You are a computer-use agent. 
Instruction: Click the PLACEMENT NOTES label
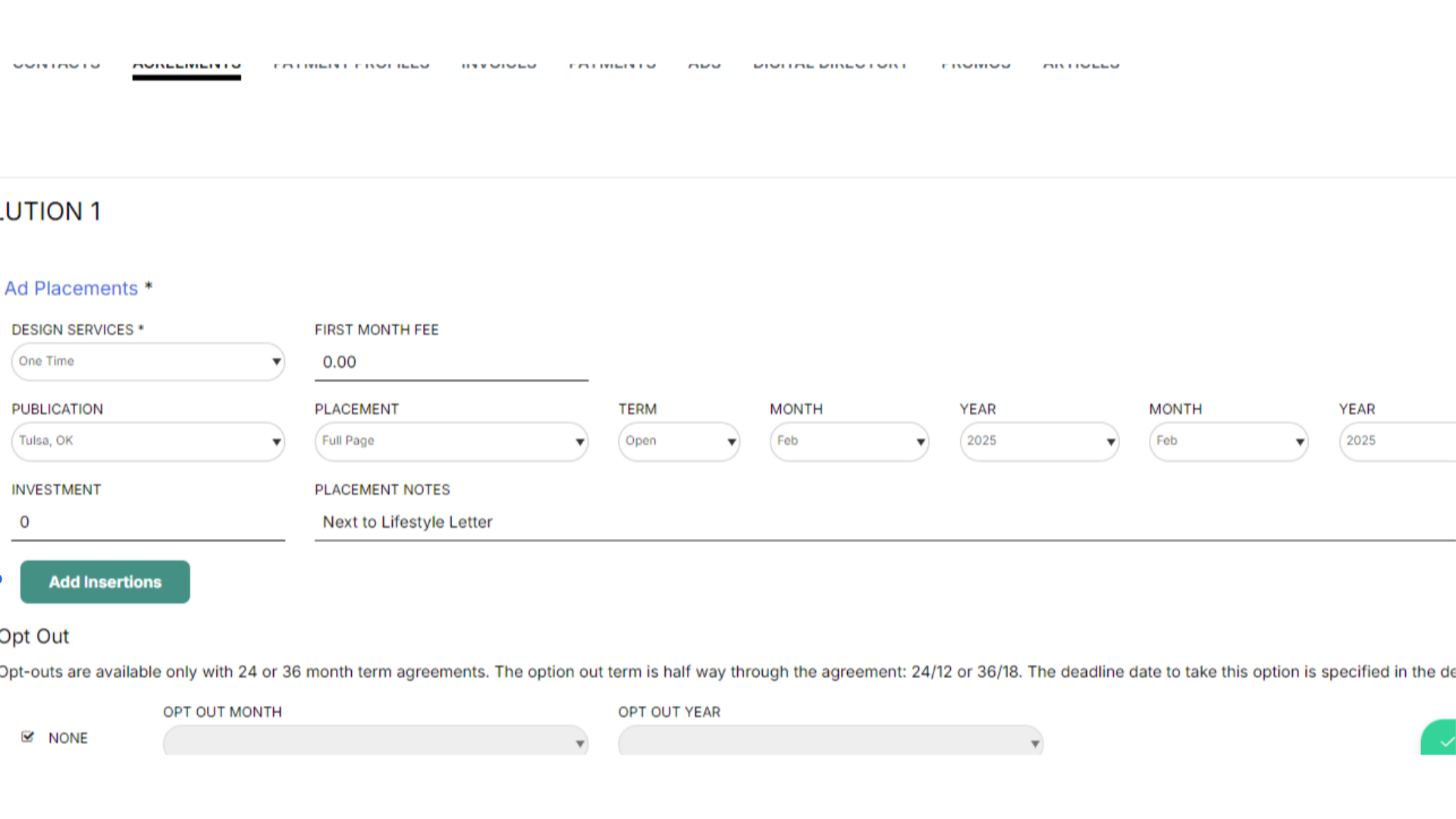382,490
